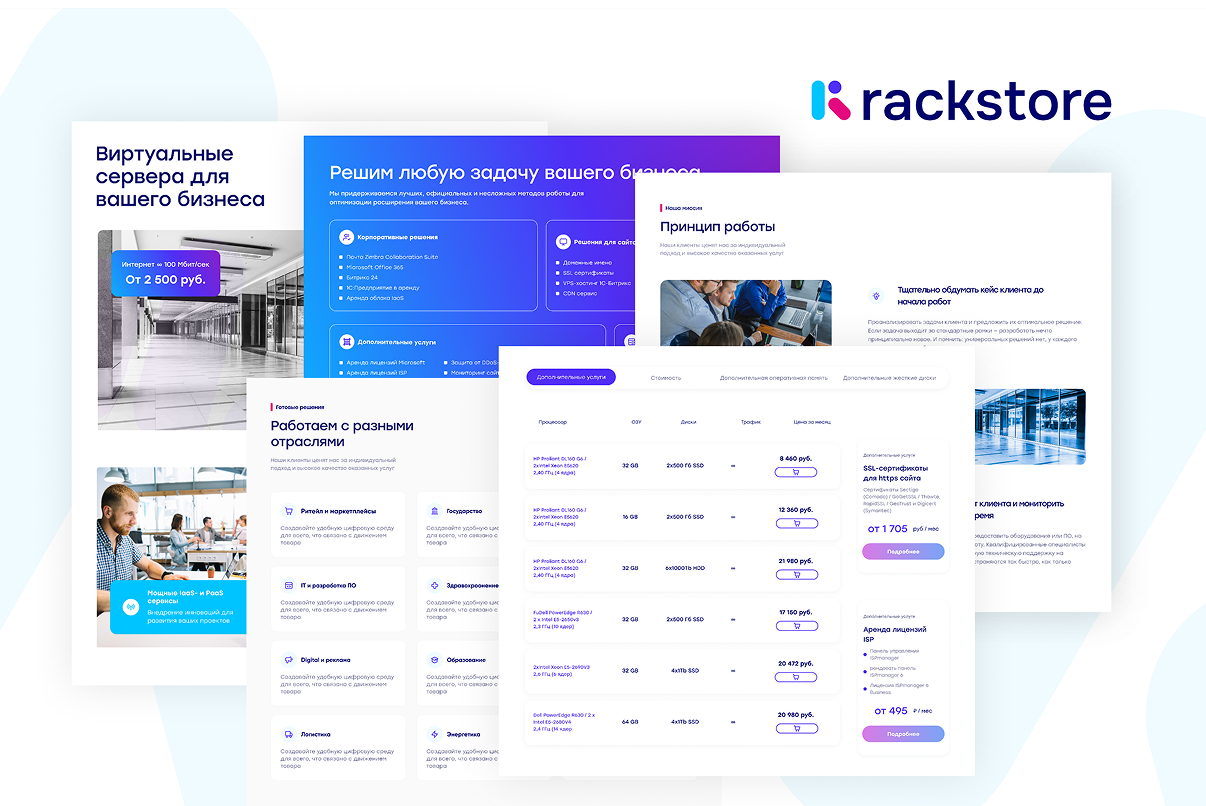Click the Здравоохранение cross icon

434,585
